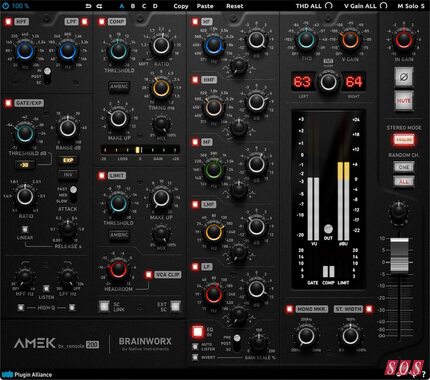Click the RANDOM CH. ALL button
Viewport: 430px width, 380px height.
coord(404,182)
